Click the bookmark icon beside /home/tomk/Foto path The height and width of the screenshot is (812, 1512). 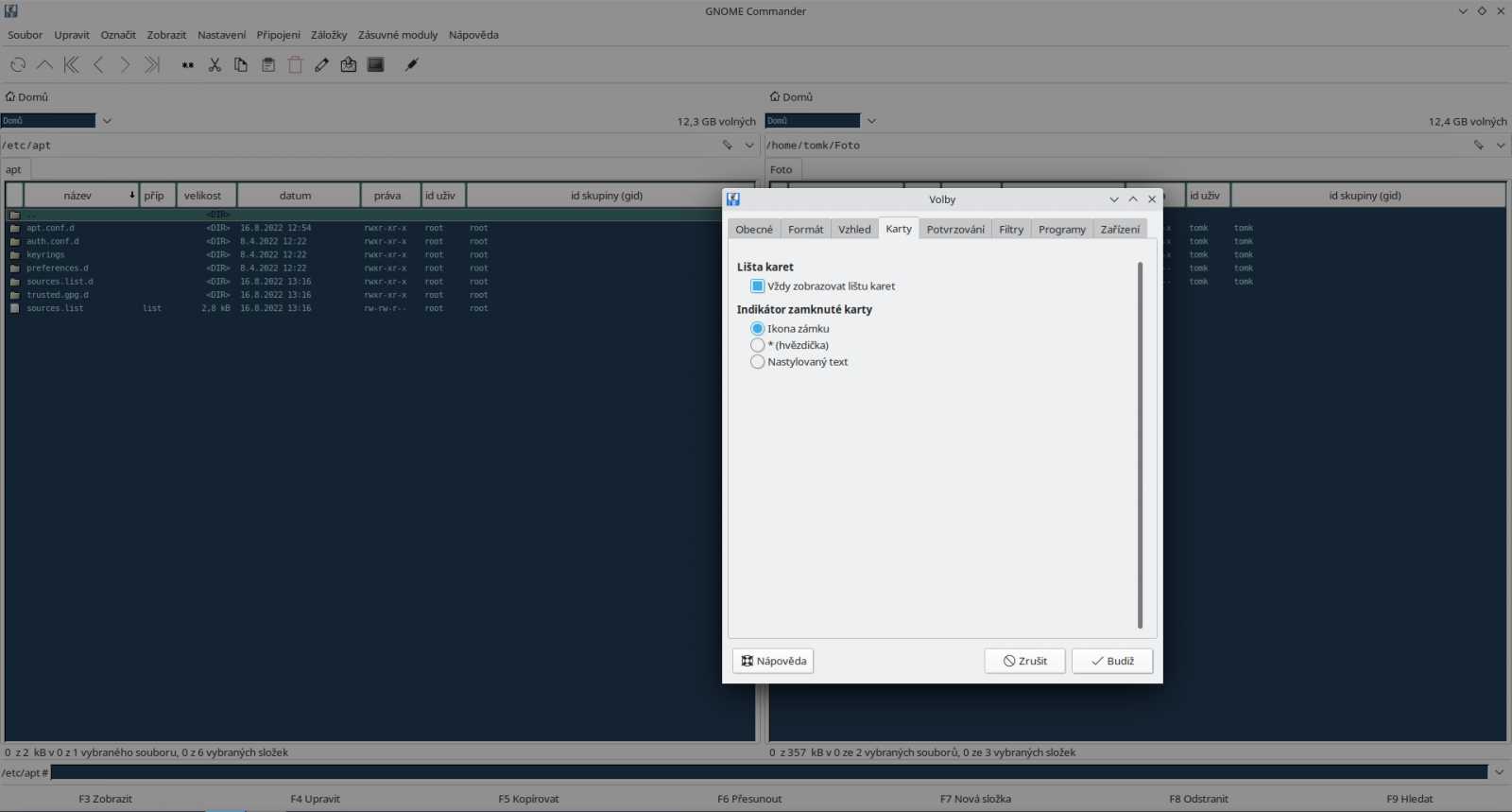coord(1479,146)
